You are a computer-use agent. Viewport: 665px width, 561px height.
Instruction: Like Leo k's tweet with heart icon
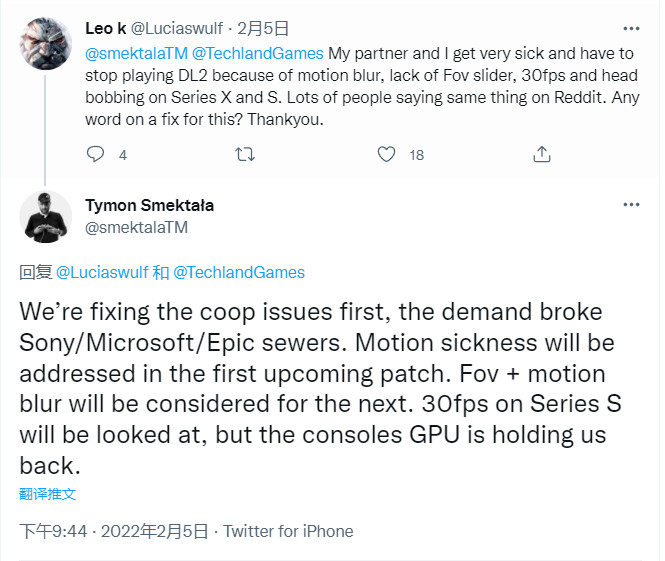tap(387, 155)
